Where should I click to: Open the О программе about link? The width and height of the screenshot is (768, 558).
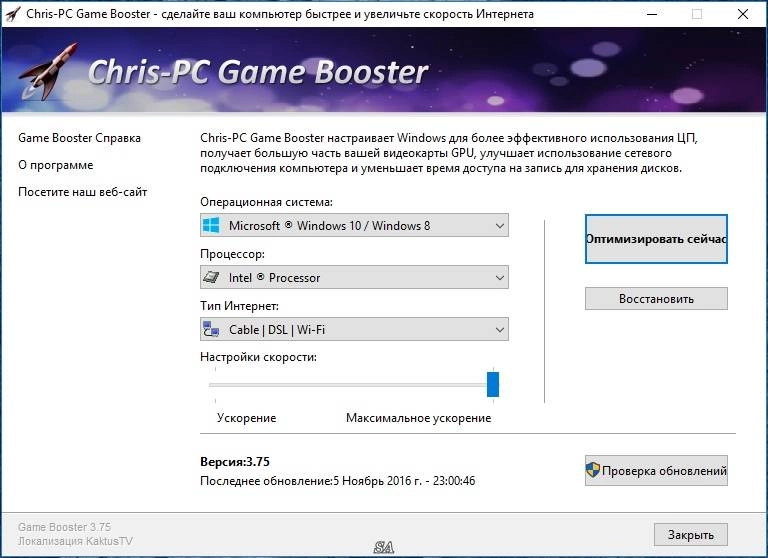pos(56,165)
